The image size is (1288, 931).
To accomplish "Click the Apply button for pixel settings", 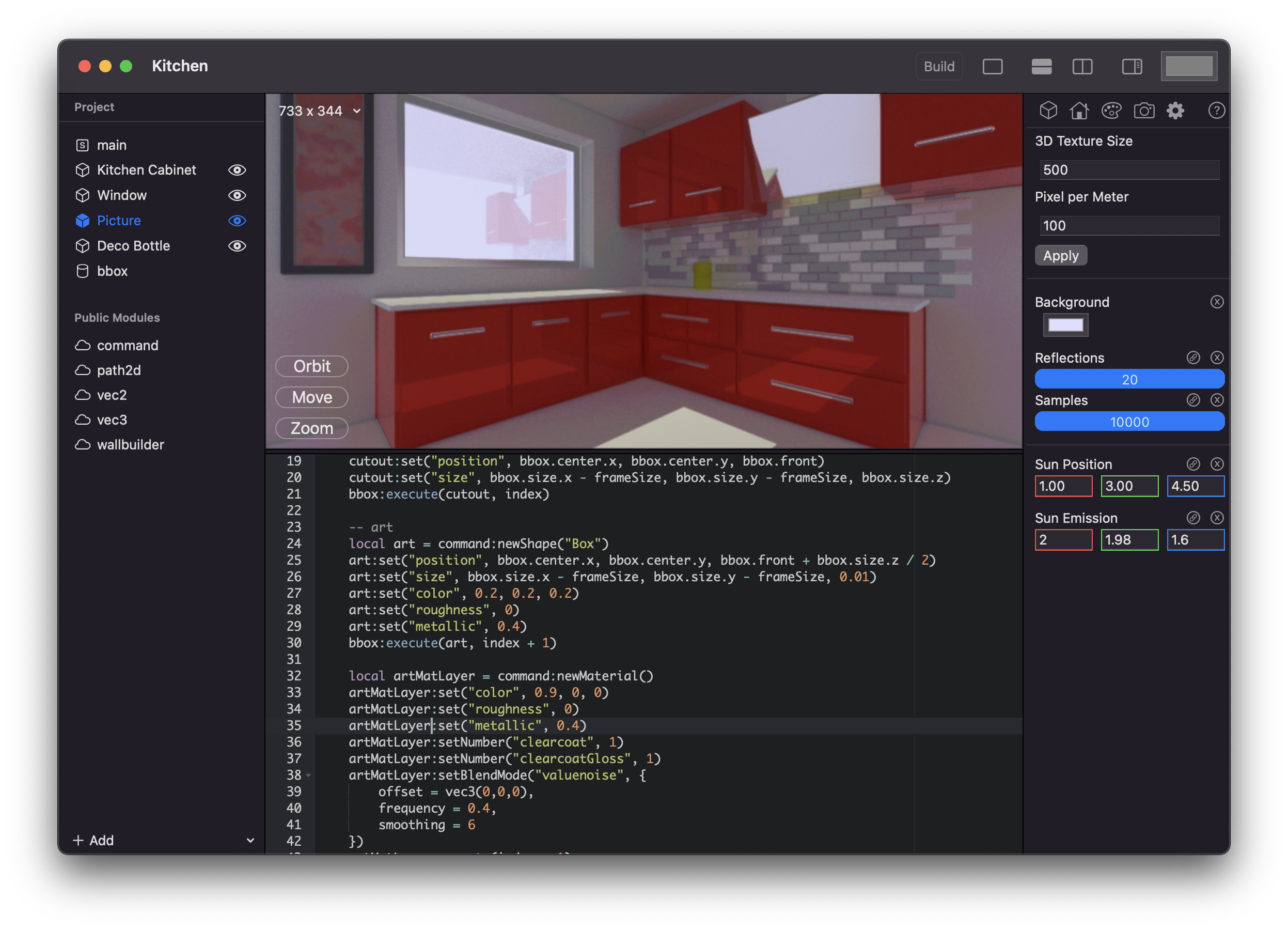I will click(1061, 255).
